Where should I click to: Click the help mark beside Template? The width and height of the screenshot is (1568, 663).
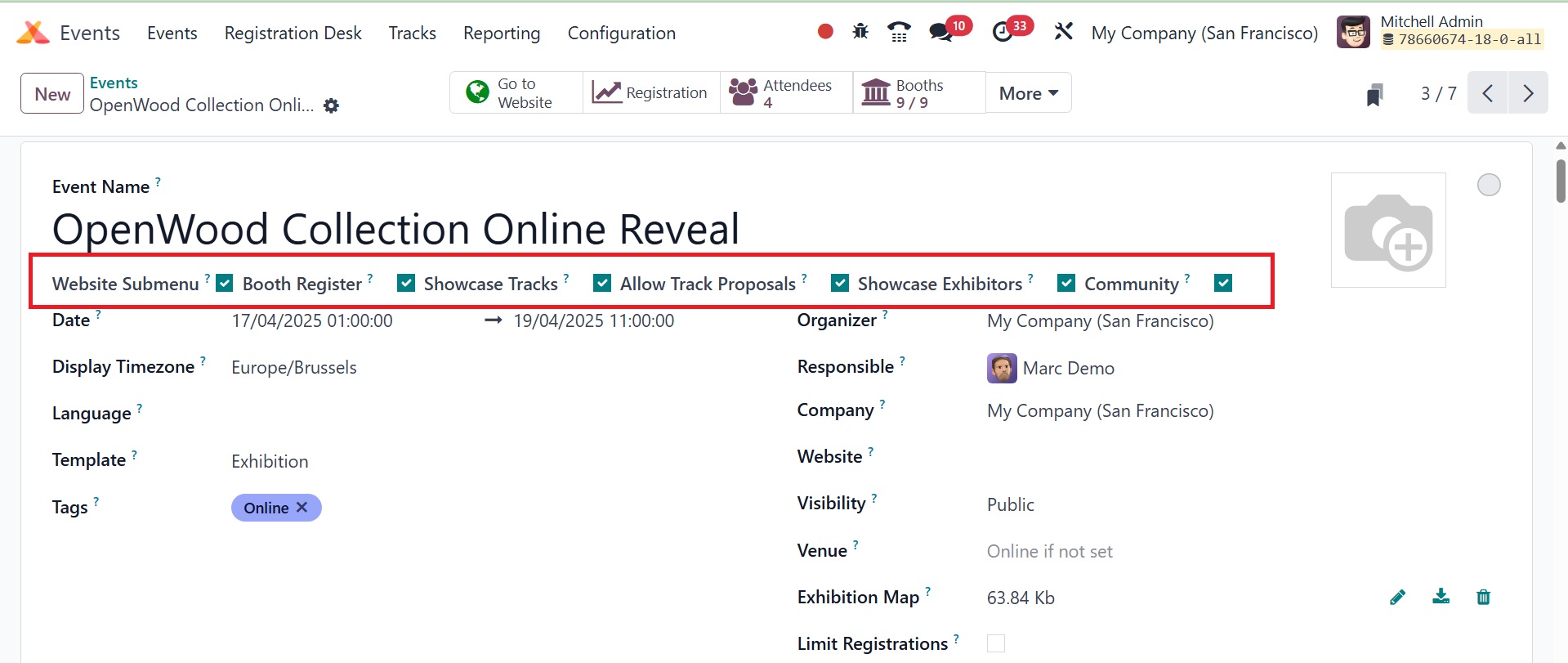click(134, 455)
